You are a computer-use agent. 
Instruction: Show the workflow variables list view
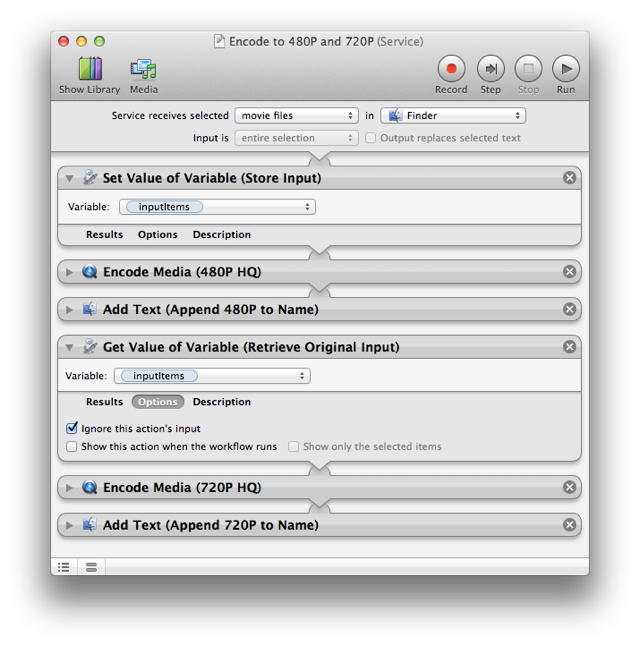91,567
